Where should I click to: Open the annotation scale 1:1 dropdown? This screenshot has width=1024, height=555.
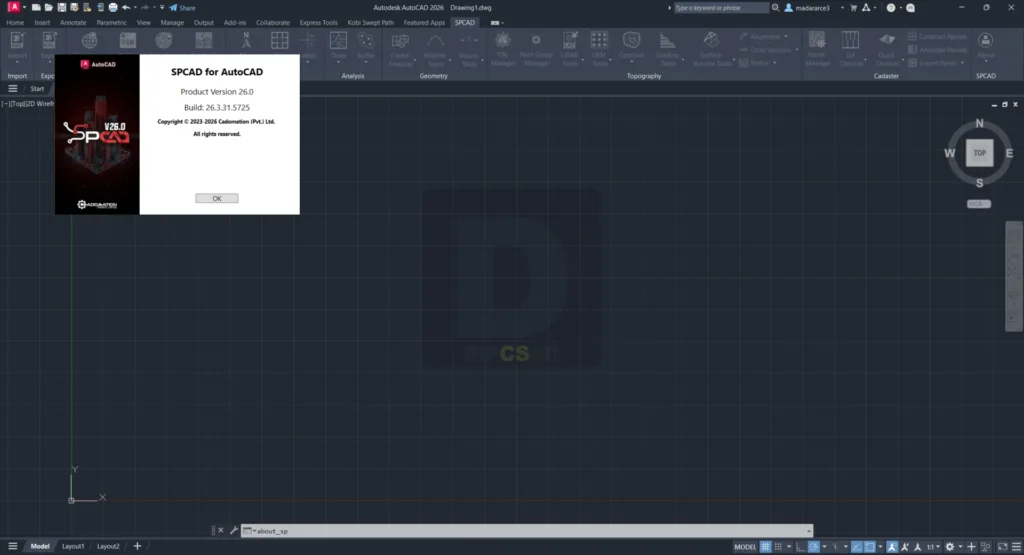point(933,547)
